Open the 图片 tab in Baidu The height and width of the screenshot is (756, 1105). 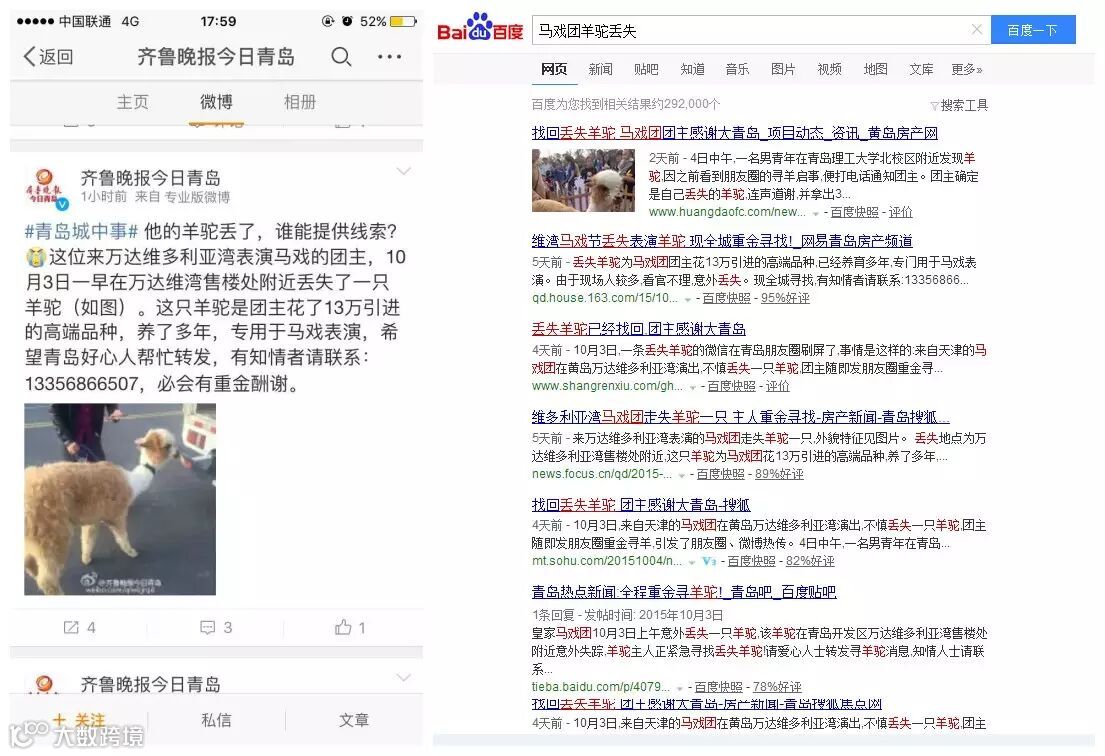click(784, 69)
